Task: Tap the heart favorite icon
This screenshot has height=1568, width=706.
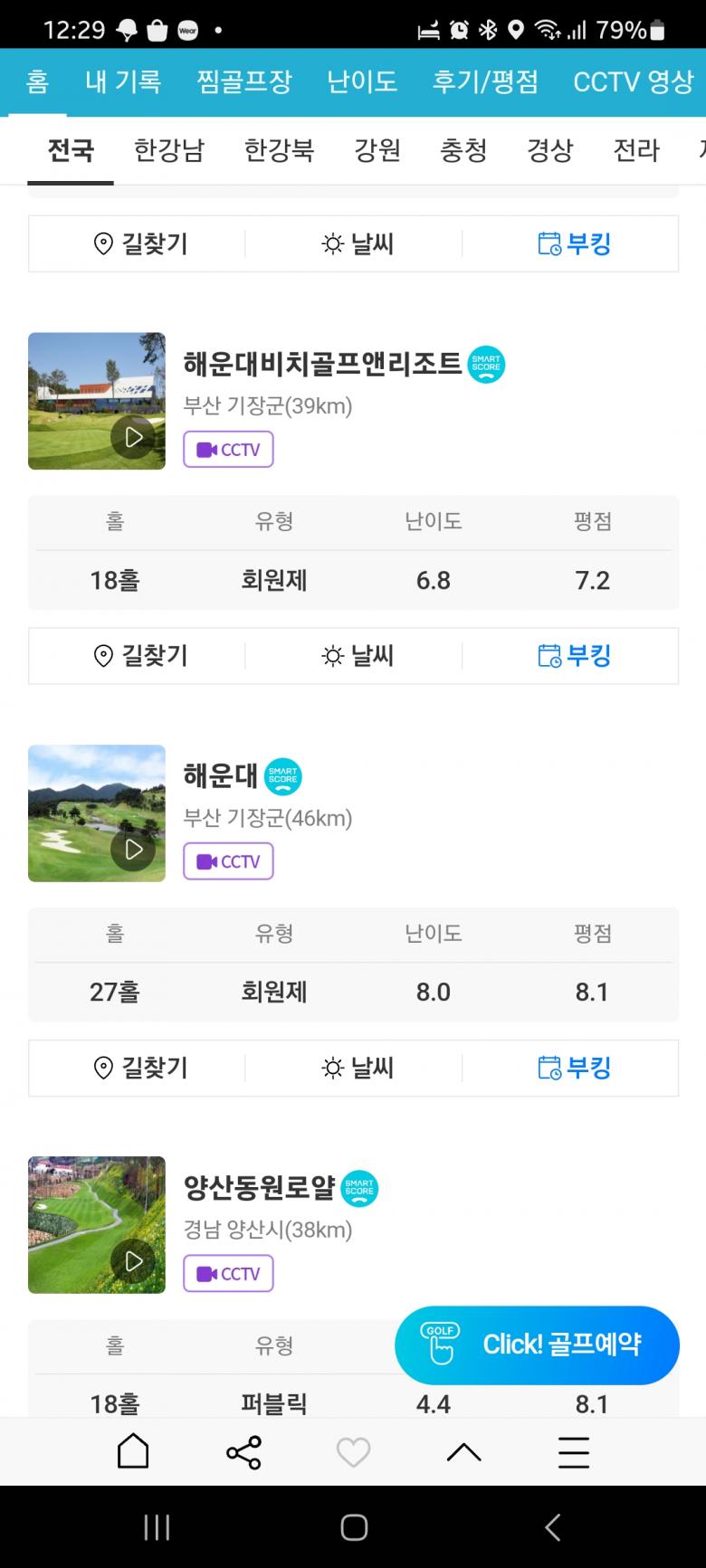Action: (x=353, y=1452)
